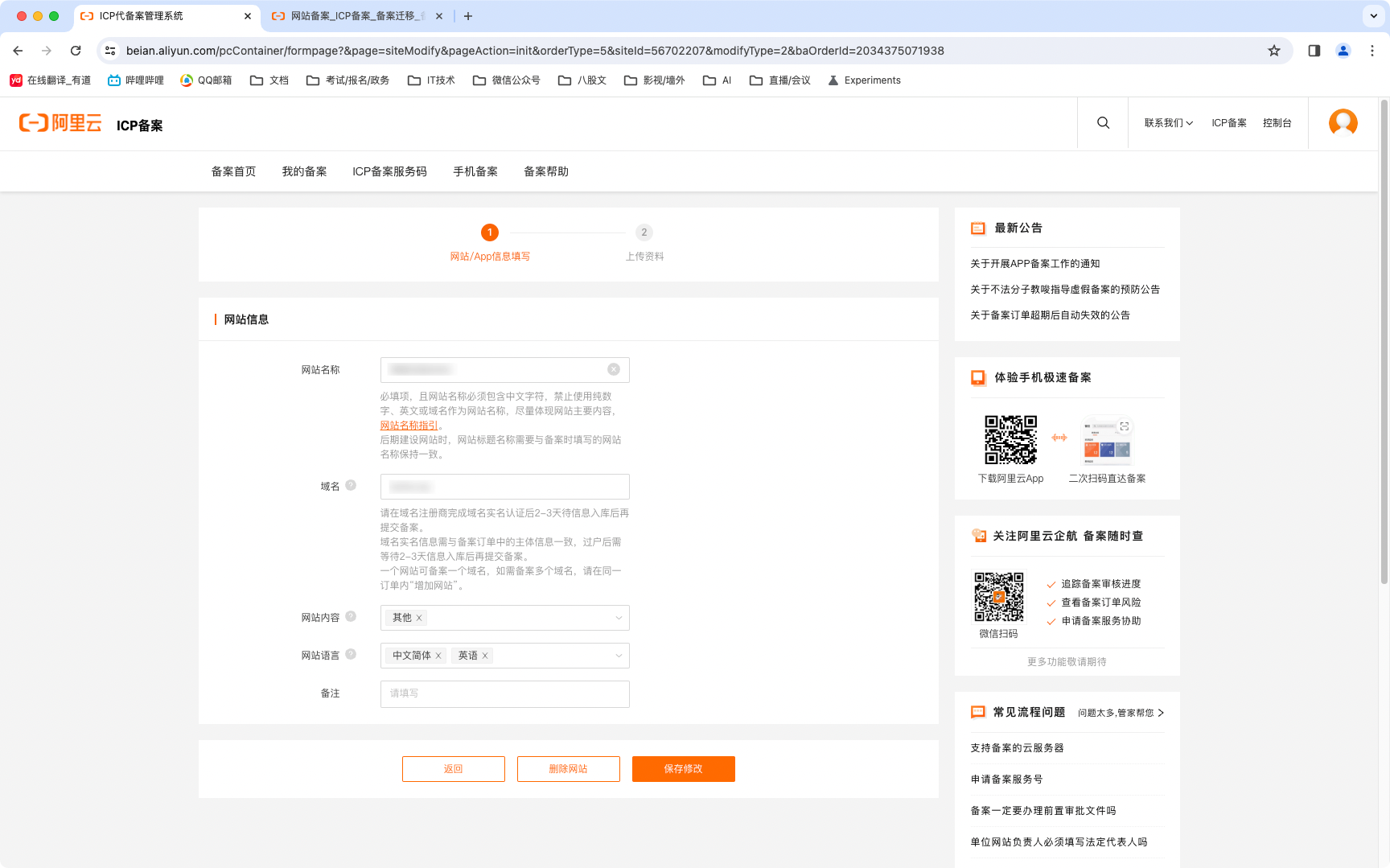The height and width of the screenshot is (868, 1390).
Task: Open the 网站名称指引 link
Action: [409, 426]
